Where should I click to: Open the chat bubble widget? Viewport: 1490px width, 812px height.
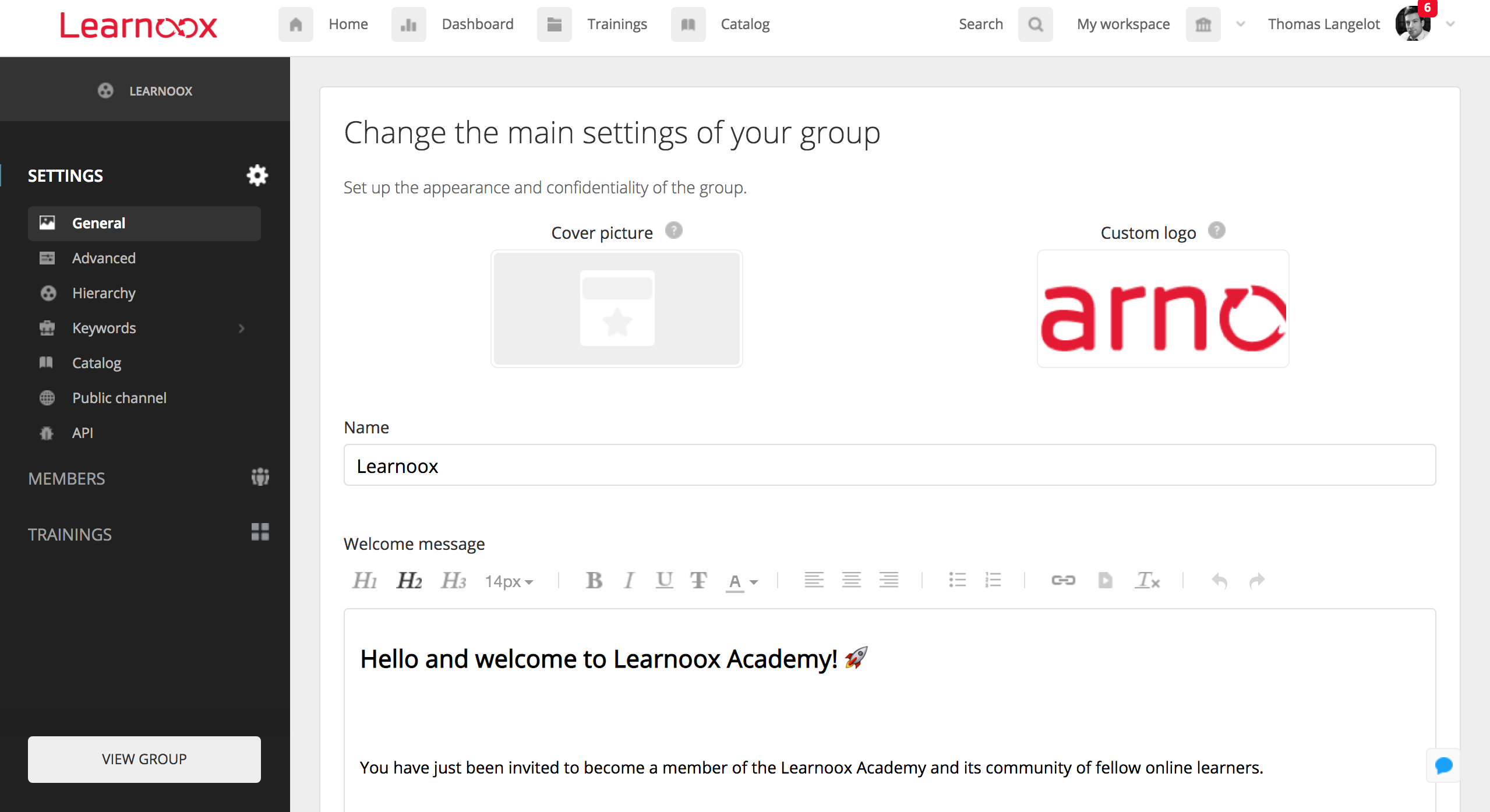[1443, 765]
